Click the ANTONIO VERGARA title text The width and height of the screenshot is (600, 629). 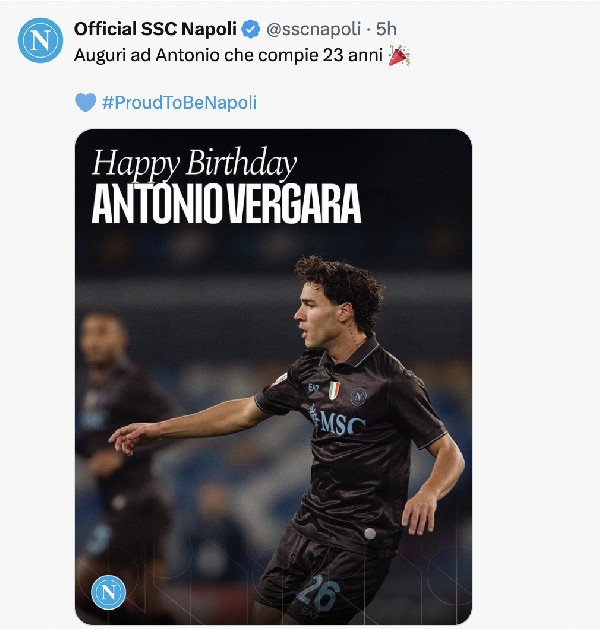(226, 203)
